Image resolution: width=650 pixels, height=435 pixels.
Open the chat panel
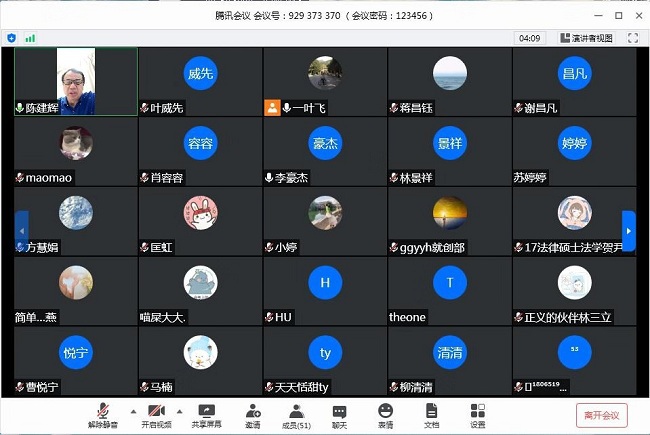point(340,415)
